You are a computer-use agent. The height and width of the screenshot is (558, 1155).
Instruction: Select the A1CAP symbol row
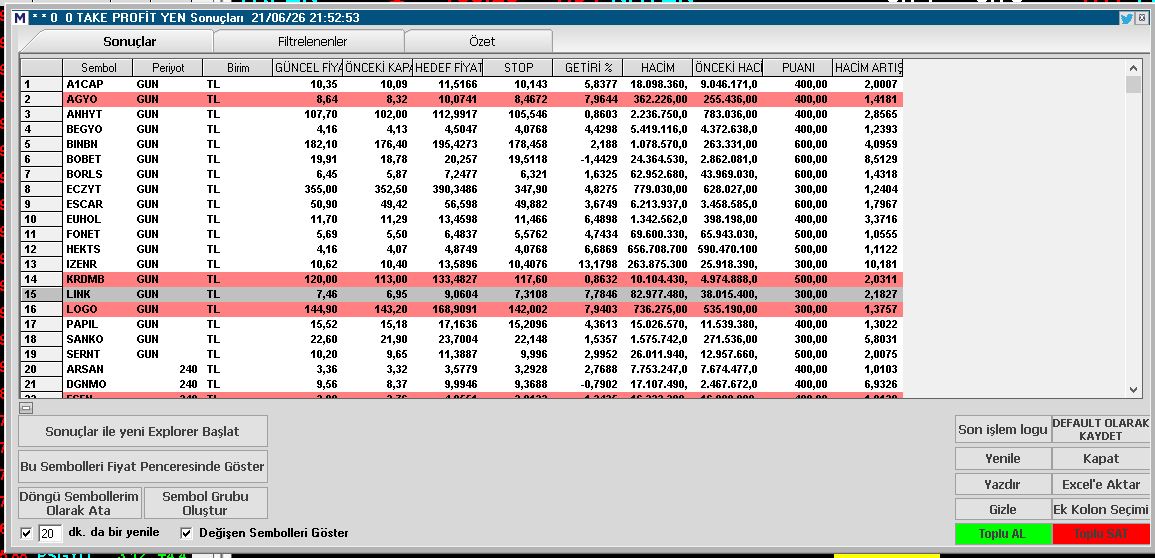click(462, 84)
